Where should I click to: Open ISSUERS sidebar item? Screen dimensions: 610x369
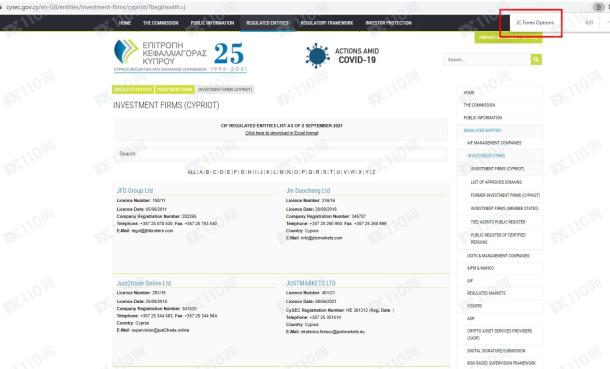[x=474, y=306]
